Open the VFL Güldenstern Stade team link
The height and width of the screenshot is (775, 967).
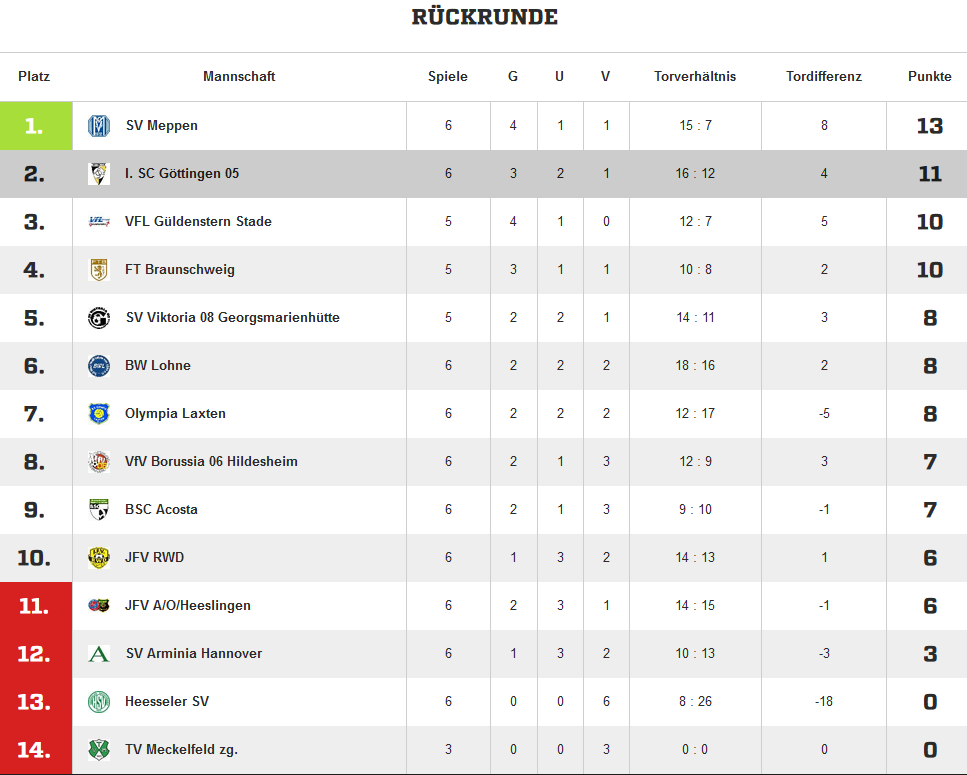point(198,222)
